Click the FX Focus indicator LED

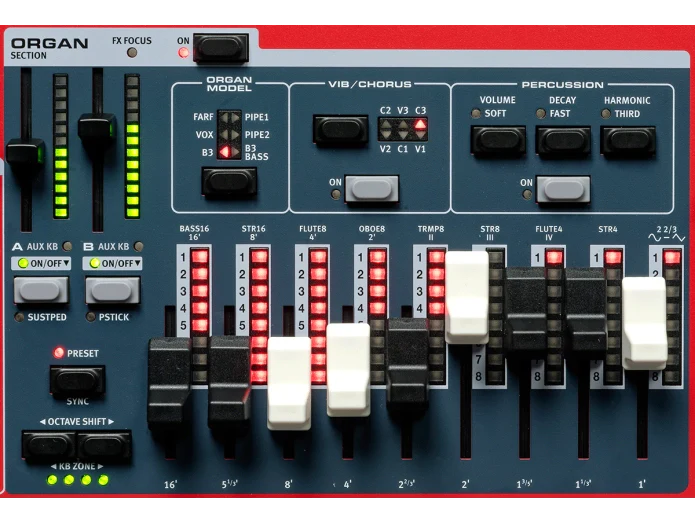tap(131, 52)
